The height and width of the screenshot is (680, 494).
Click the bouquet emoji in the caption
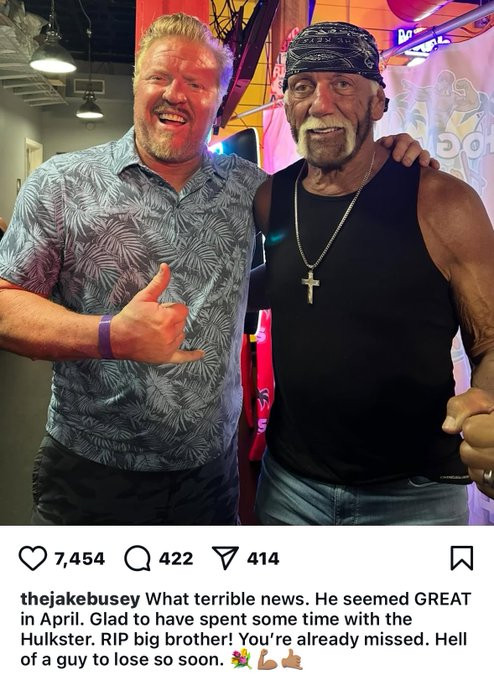[241, 659]
